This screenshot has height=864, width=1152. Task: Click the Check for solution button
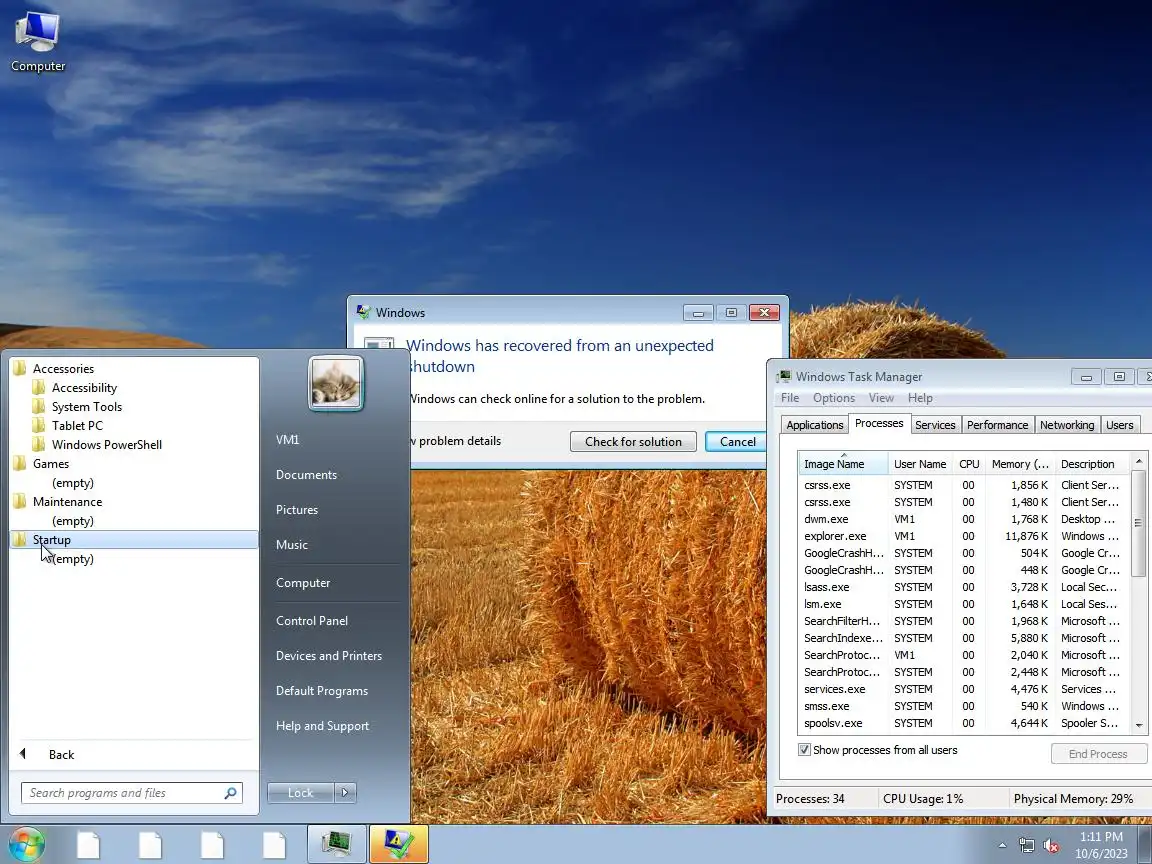coord(633,442)
